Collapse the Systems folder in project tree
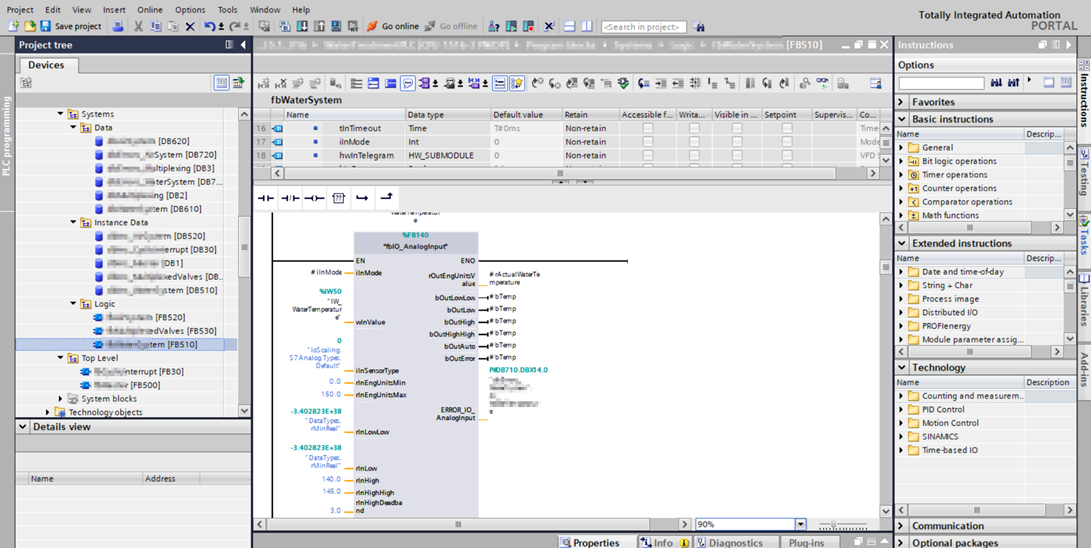 (x=61, y=114)
